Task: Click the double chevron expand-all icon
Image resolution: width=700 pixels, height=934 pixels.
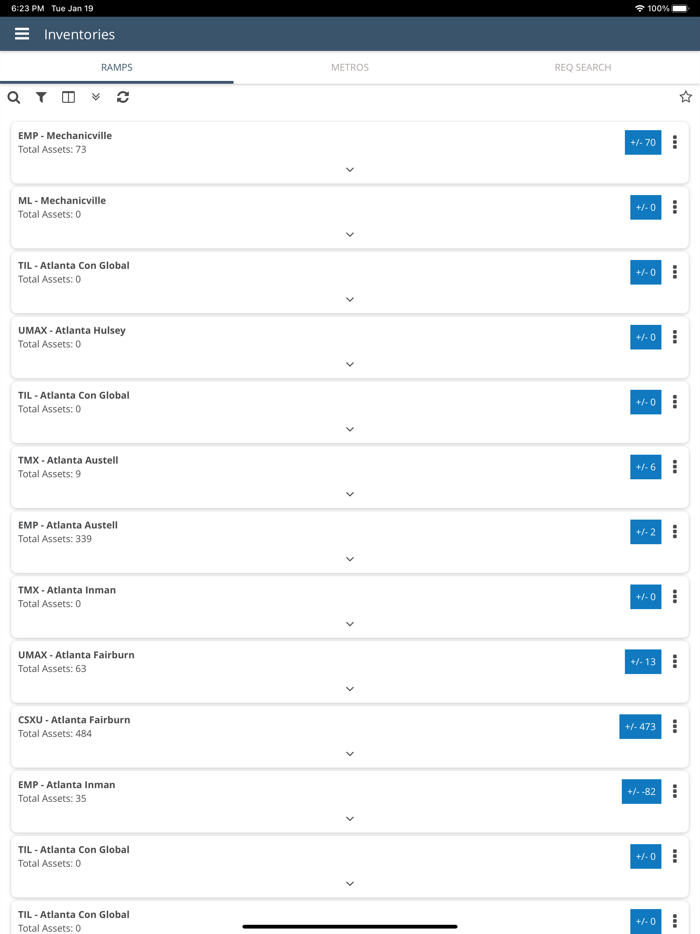Action: pos(96,97)
